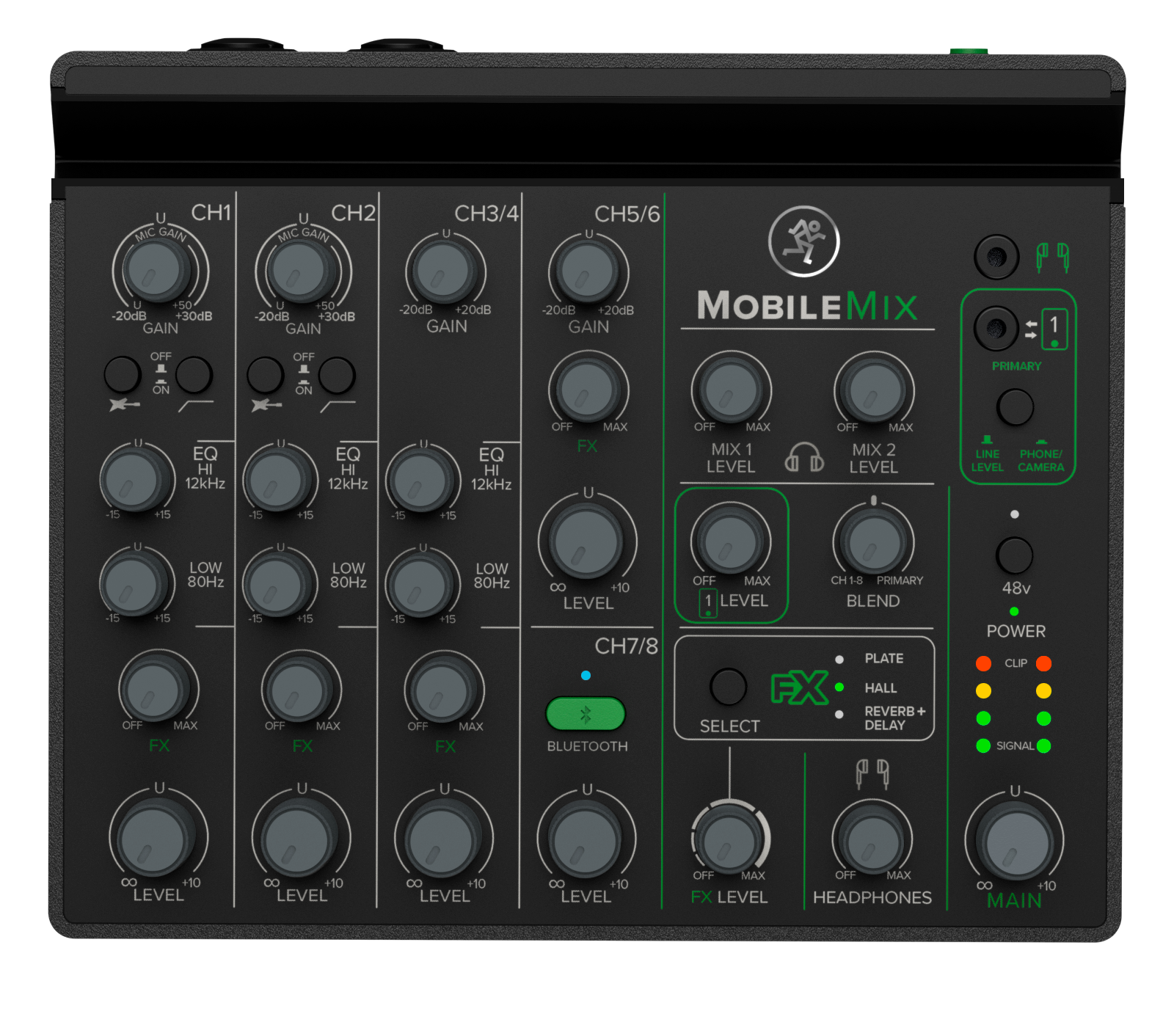Click the headphones icon between Mix levels

pos(803,457)
